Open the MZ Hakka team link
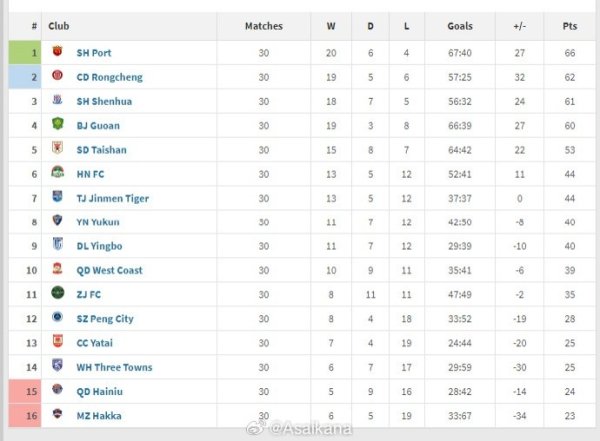 click(98, 415)
